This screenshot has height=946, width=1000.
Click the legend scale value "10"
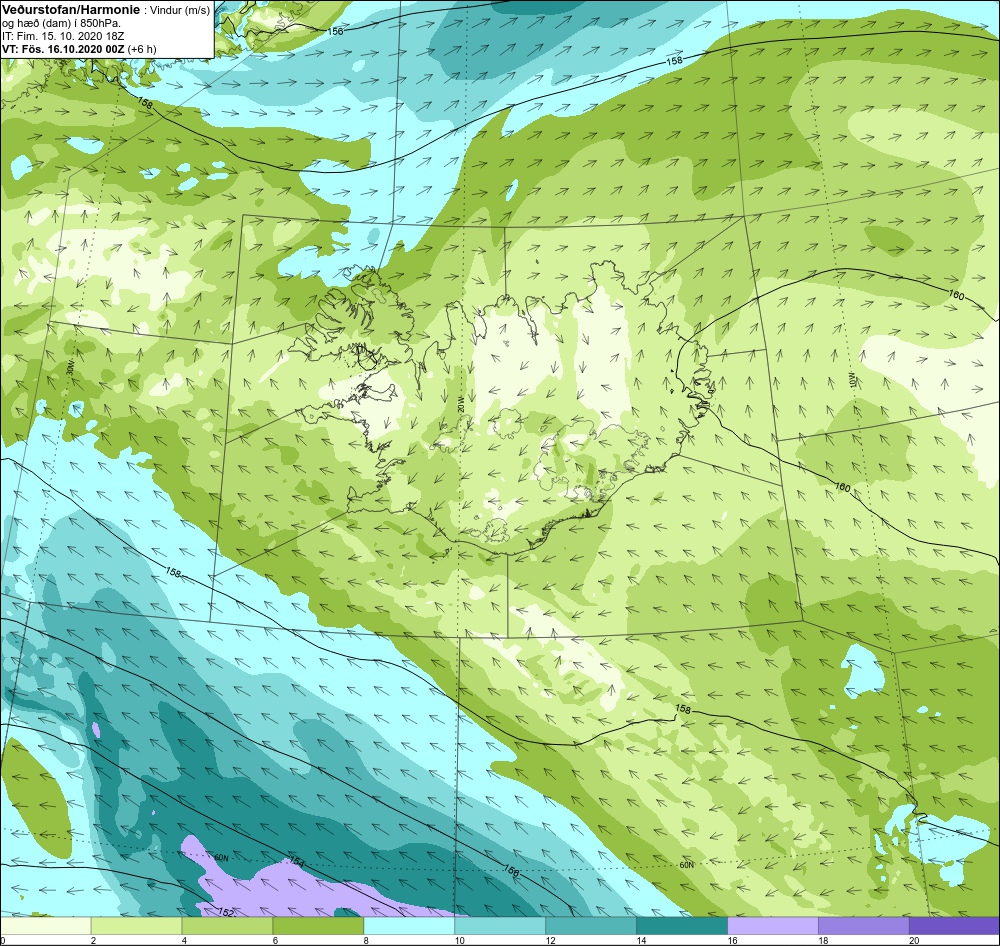(459, 941)
